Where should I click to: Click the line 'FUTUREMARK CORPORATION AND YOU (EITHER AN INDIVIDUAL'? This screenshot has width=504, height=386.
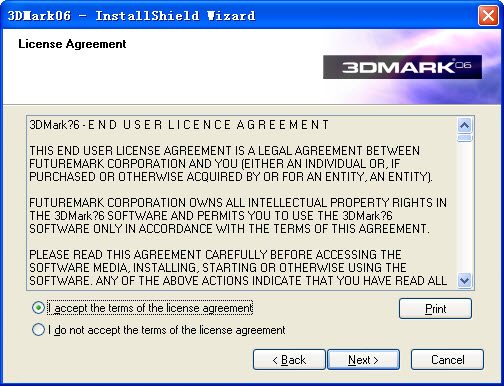[214, 164]
